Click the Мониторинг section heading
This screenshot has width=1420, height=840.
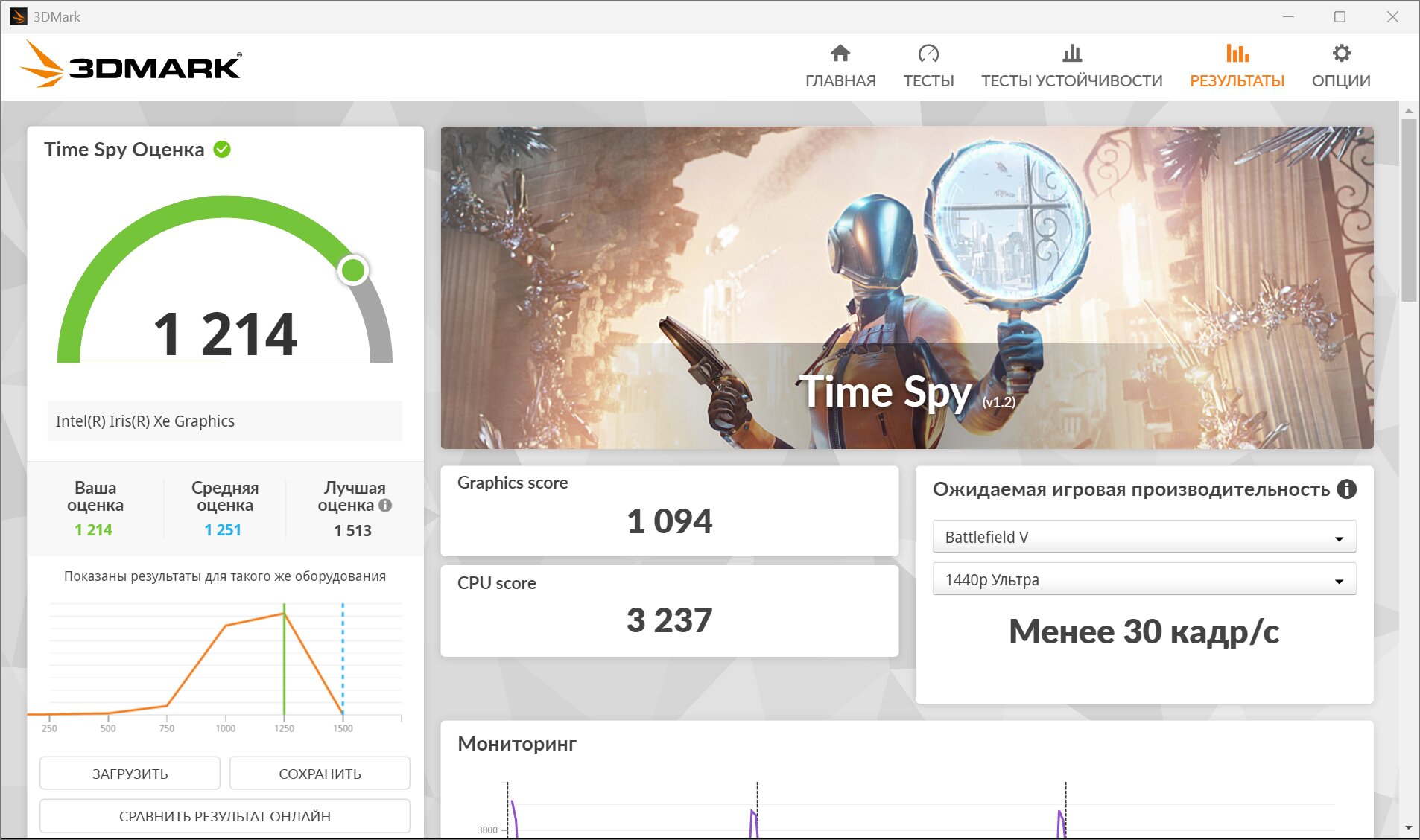[x=517, y=744]
